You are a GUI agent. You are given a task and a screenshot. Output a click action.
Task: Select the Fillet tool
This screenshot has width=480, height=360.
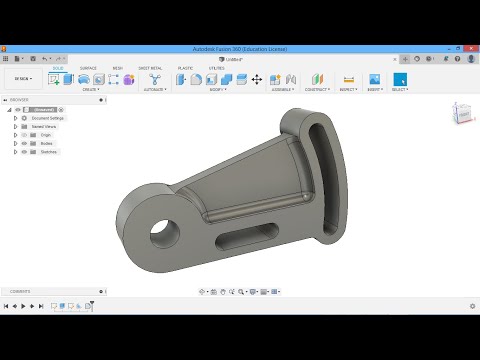(x=196, y=79)
